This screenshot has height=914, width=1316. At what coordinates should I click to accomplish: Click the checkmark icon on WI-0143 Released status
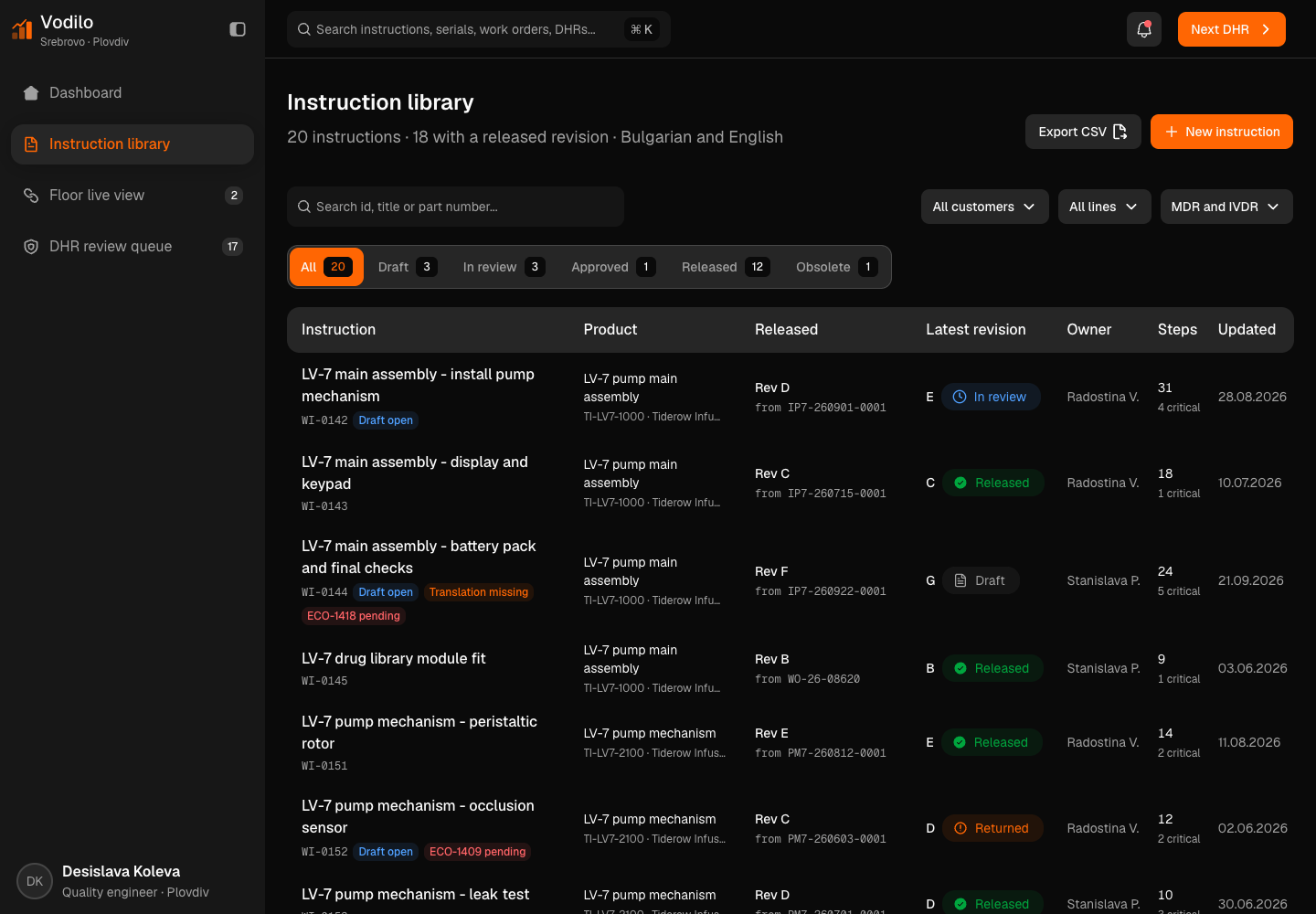click(x=960, y=483)
